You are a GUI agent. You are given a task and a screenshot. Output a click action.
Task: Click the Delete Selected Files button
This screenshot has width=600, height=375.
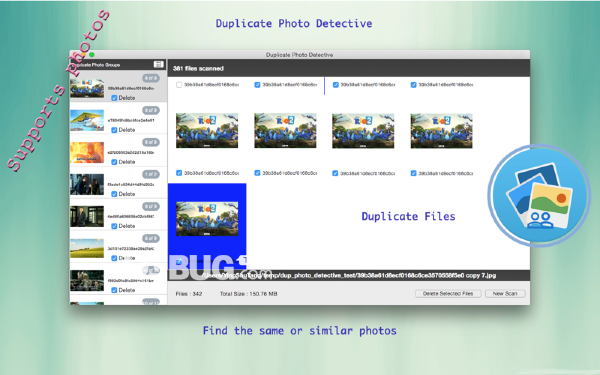448,293
